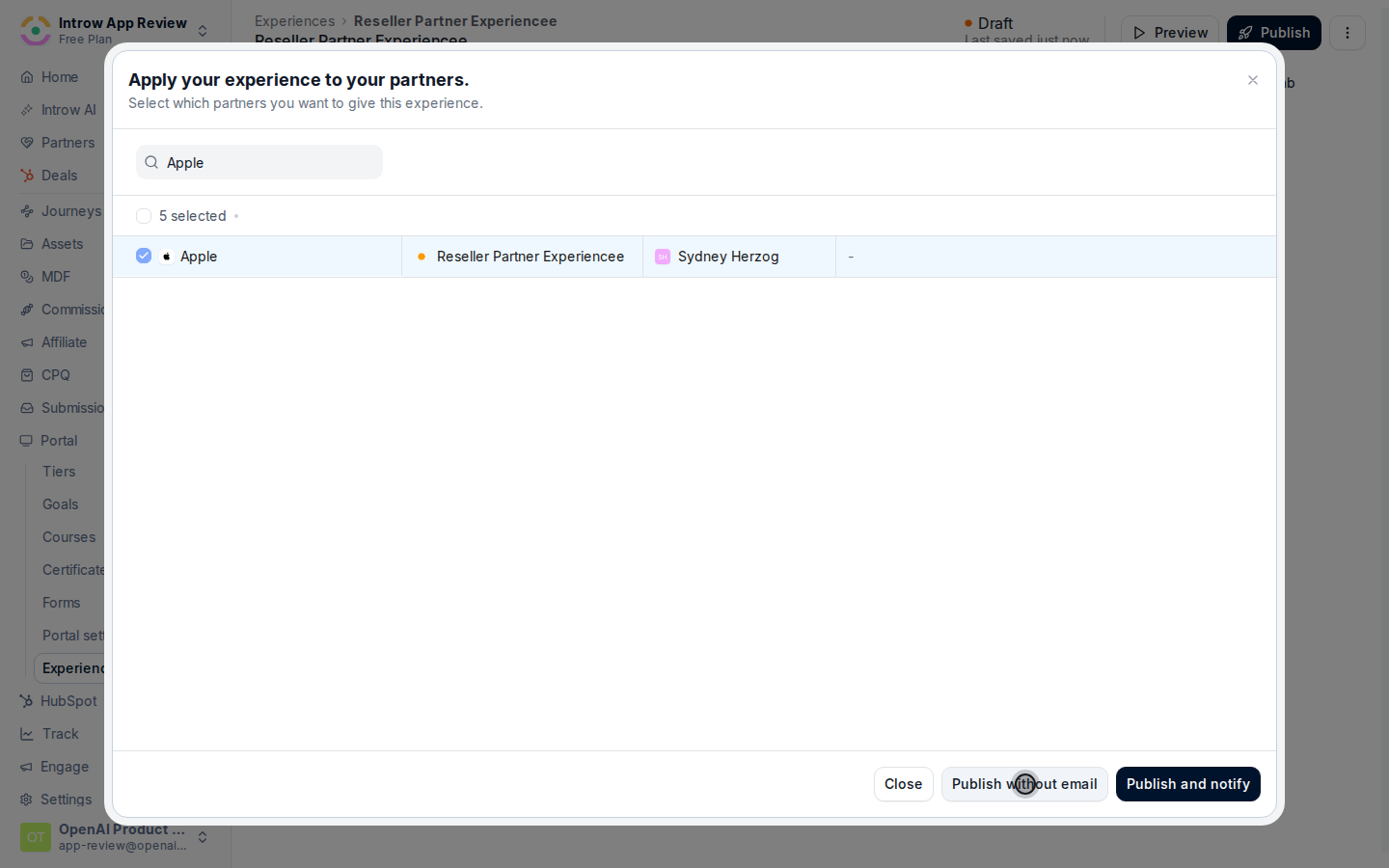Click the Publish rocket button in header
Viewport: 1389px width, 868px height.
click(x=1274, y=33)
